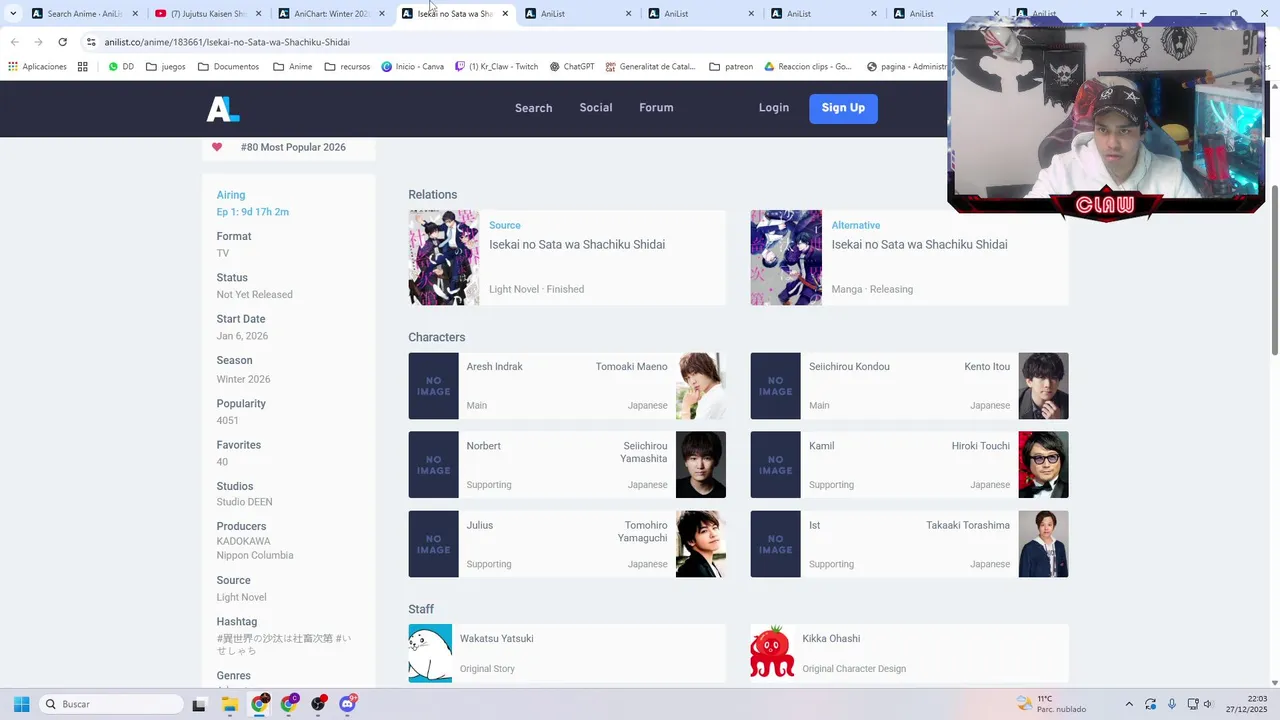Click the bookmark grid icon beside Aplicaciones

click(x=82, y=67)
